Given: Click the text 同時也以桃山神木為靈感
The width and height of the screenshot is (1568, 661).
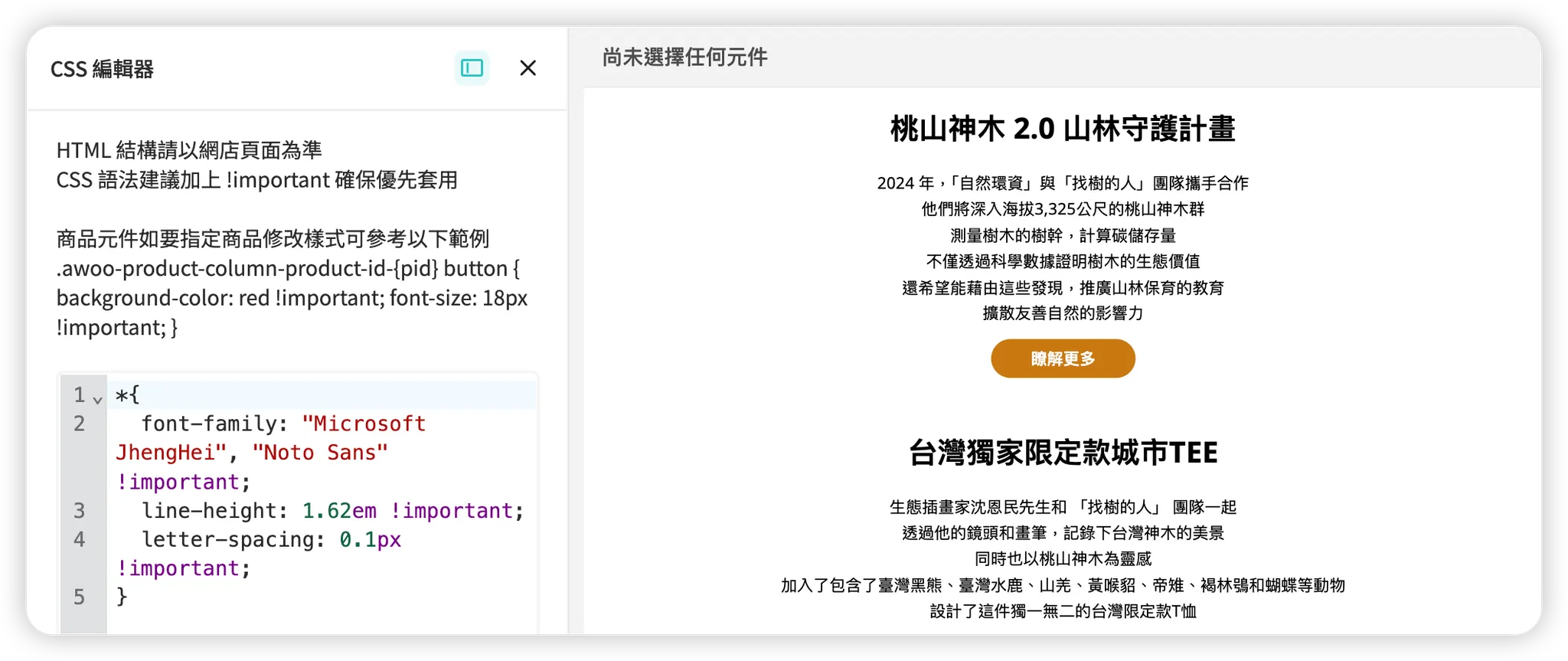Looking at the screenshot, I should coord(1063,559).
